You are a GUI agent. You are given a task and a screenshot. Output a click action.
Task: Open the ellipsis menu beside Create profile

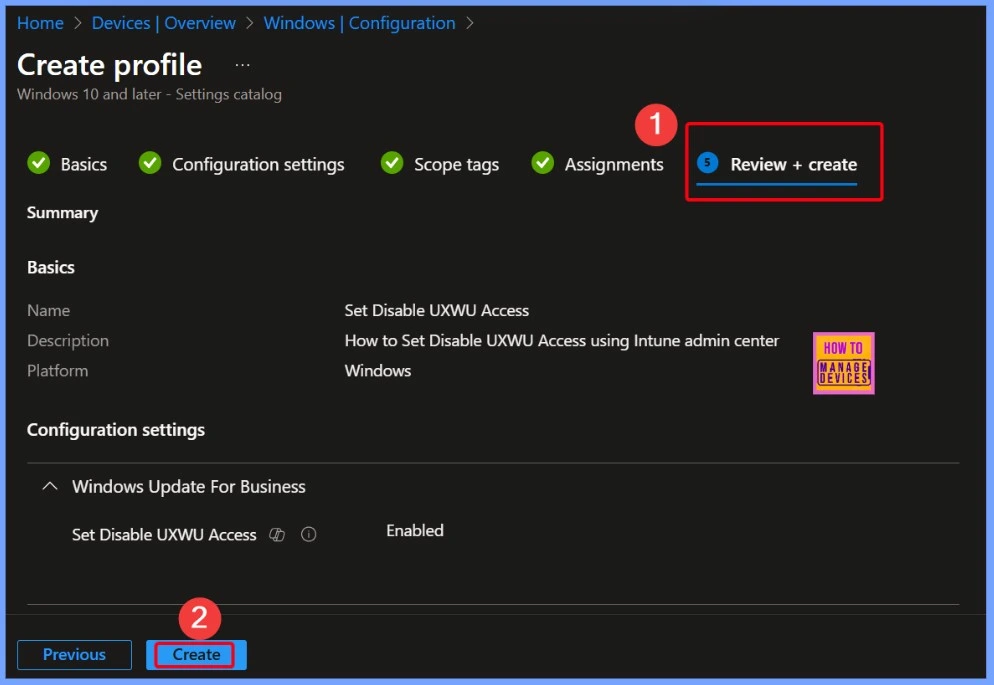(242, 65)
